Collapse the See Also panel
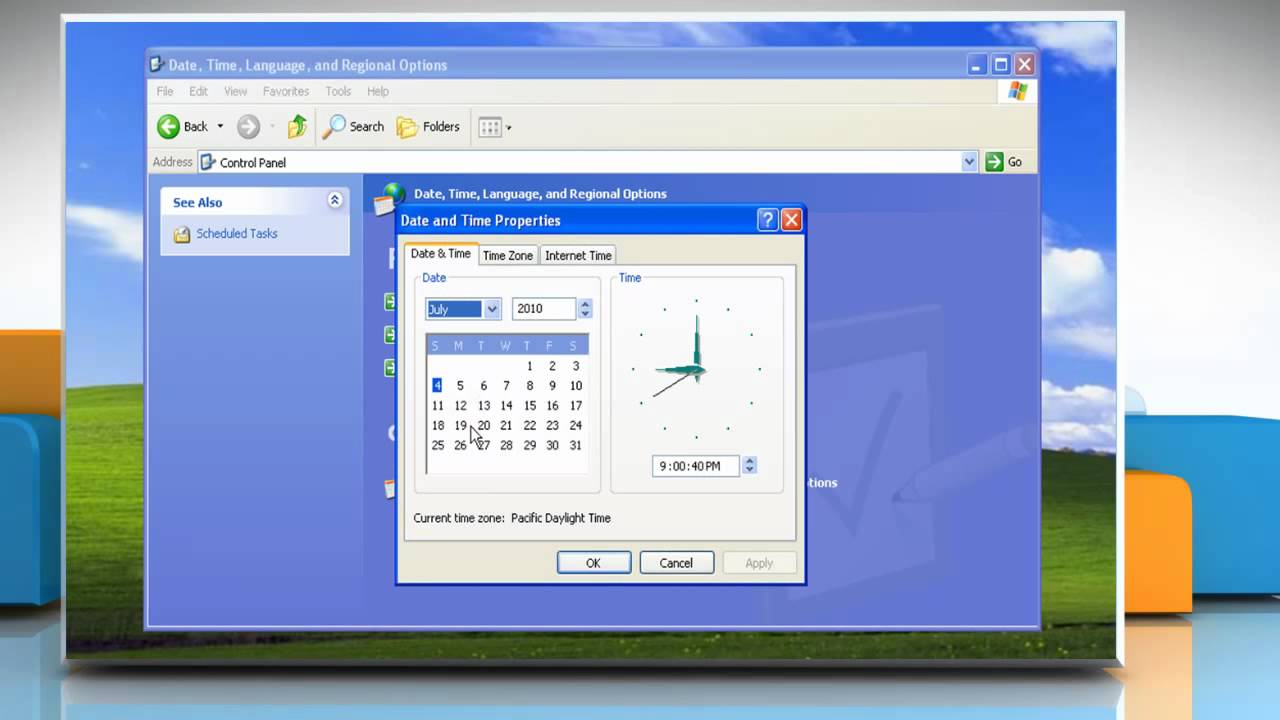 coord(335,201)
